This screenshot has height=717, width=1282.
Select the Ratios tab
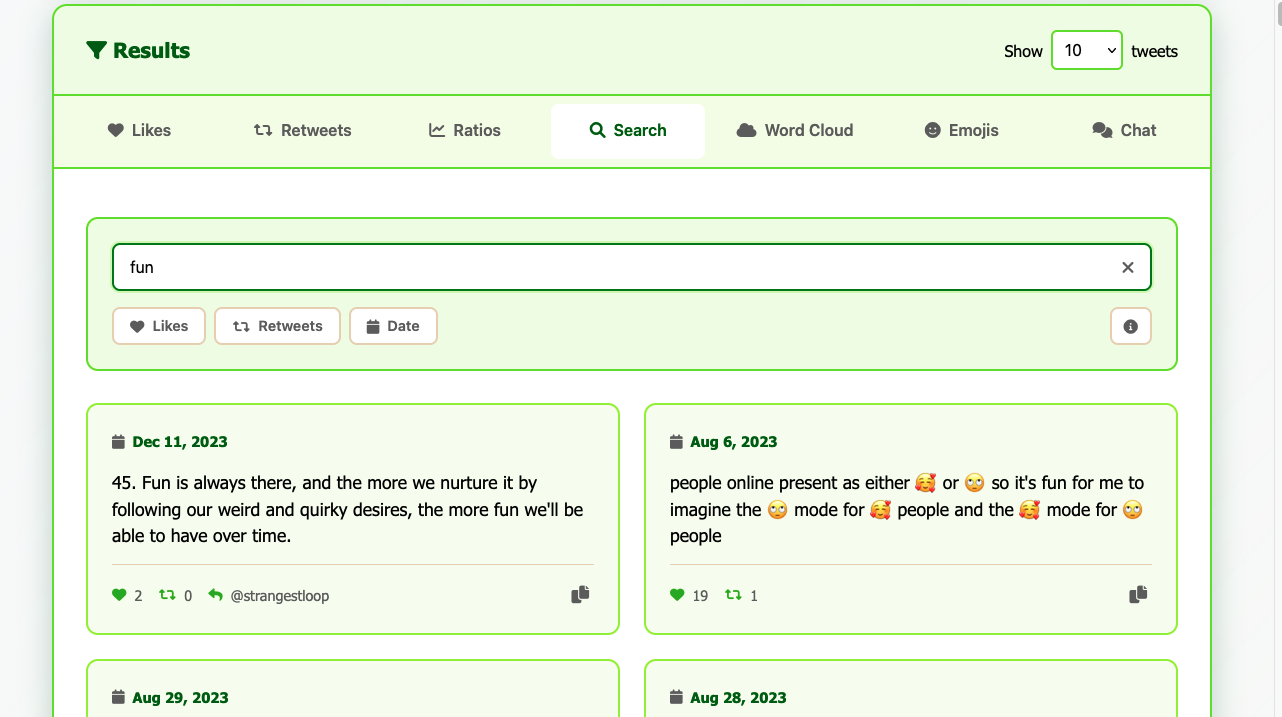[x=465, y=130]
